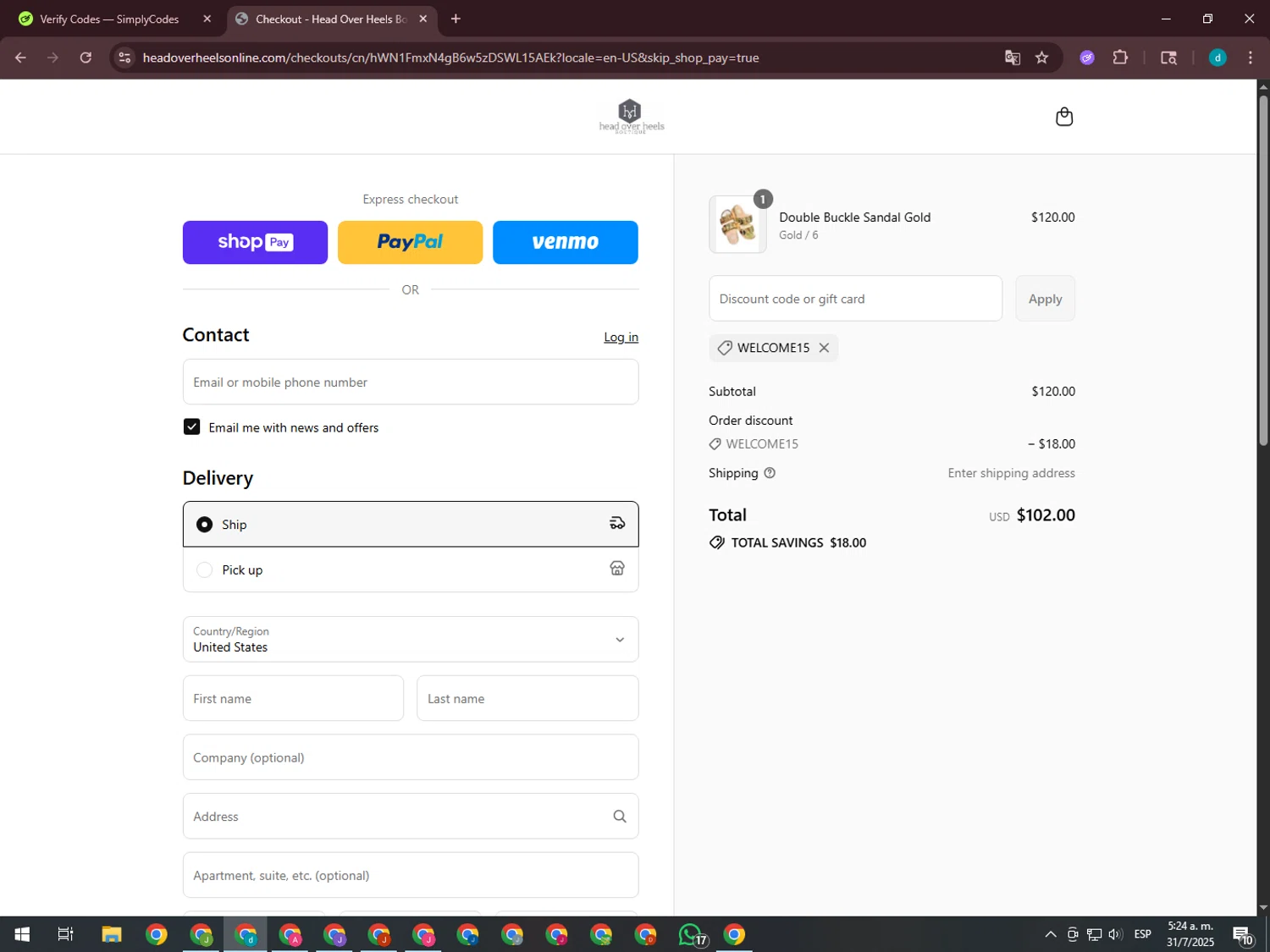Open the side panel toolbar icon
The width and height of the screenshot is (1270, 952).
click(1168, 58)
